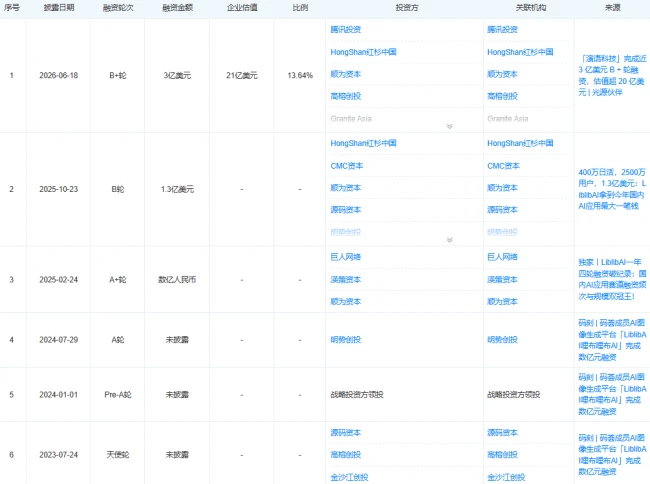Viewport: 650px width, 484px height.
Task: Select the 2026-06-18 date cell
Action: click(x=58, y=75)
